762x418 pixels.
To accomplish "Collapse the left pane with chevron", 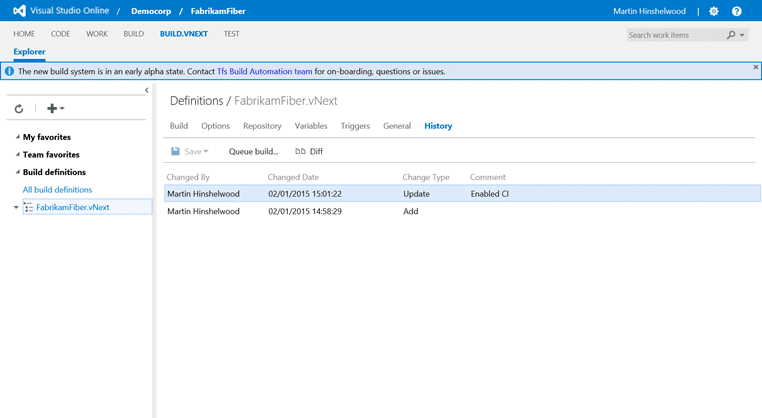I will tap(147, 90).
